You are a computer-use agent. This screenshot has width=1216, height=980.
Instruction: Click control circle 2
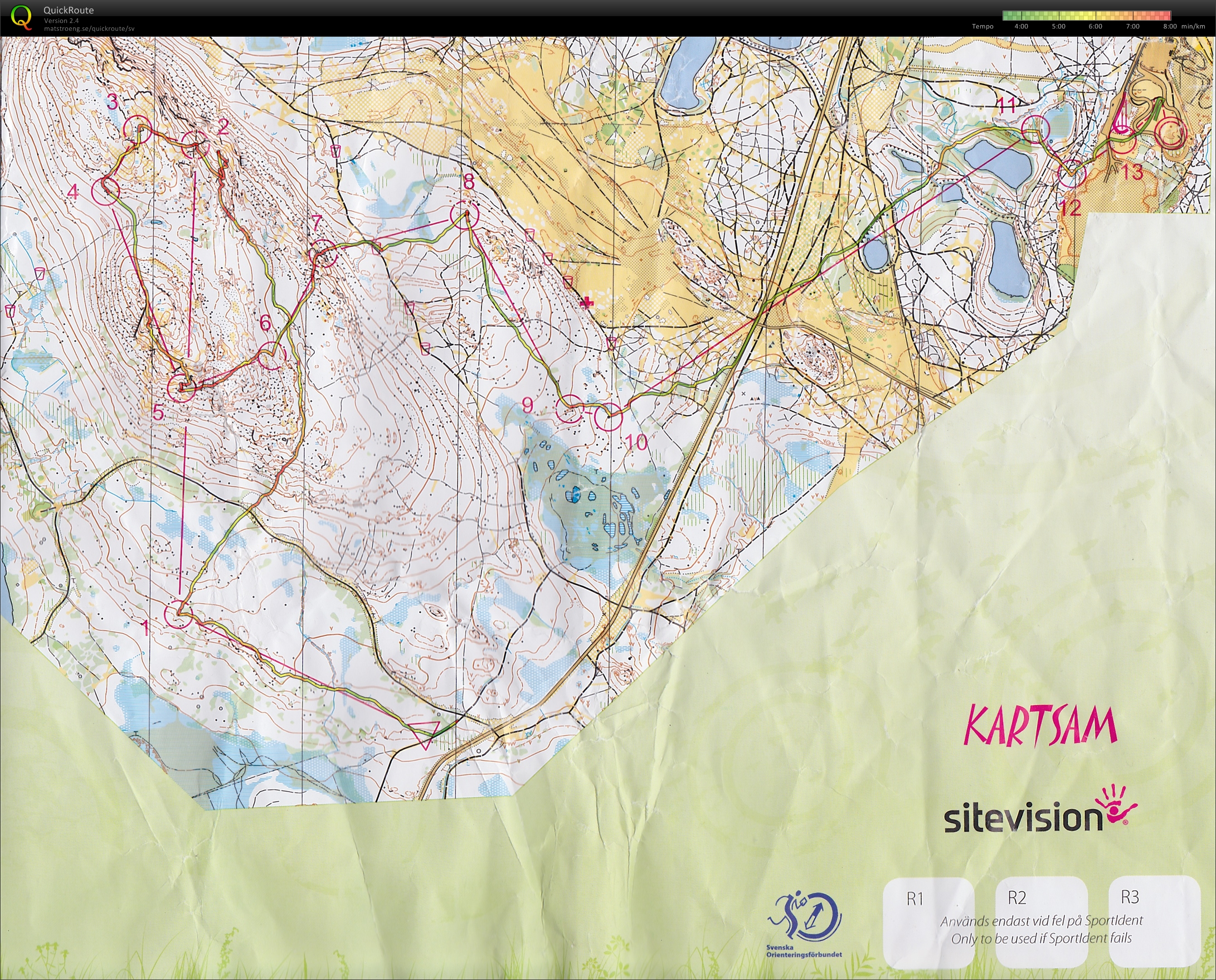(x=194, y=145)
